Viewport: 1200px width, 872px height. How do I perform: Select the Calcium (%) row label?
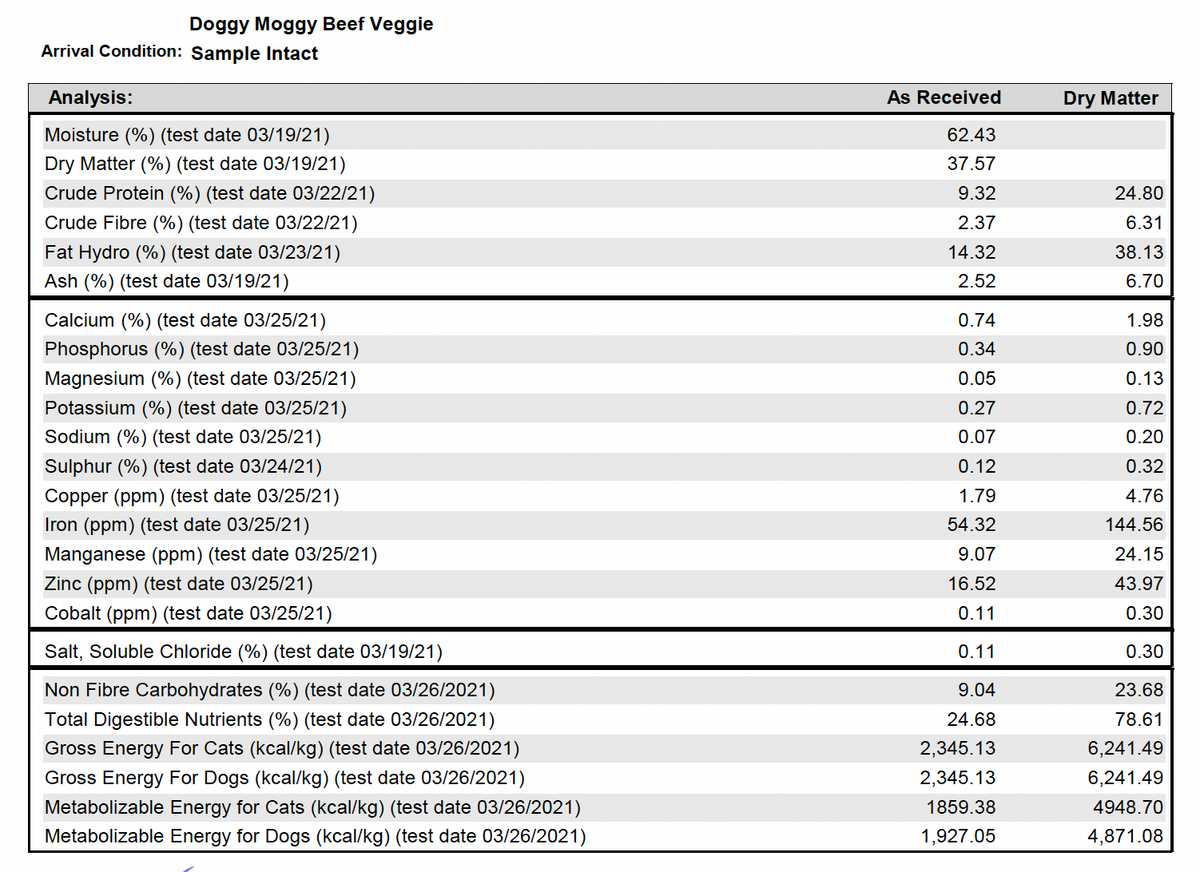pyautogui.click(x=185, y=320)
